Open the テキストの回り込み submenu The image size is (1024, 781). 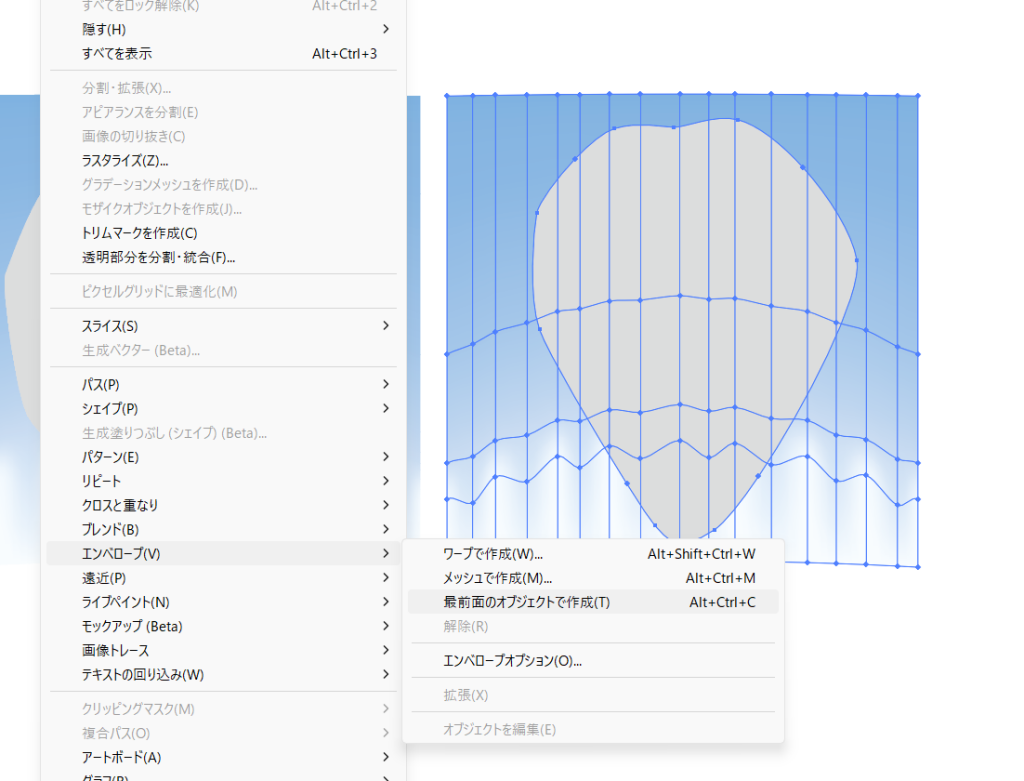click(x=142, y=674)
